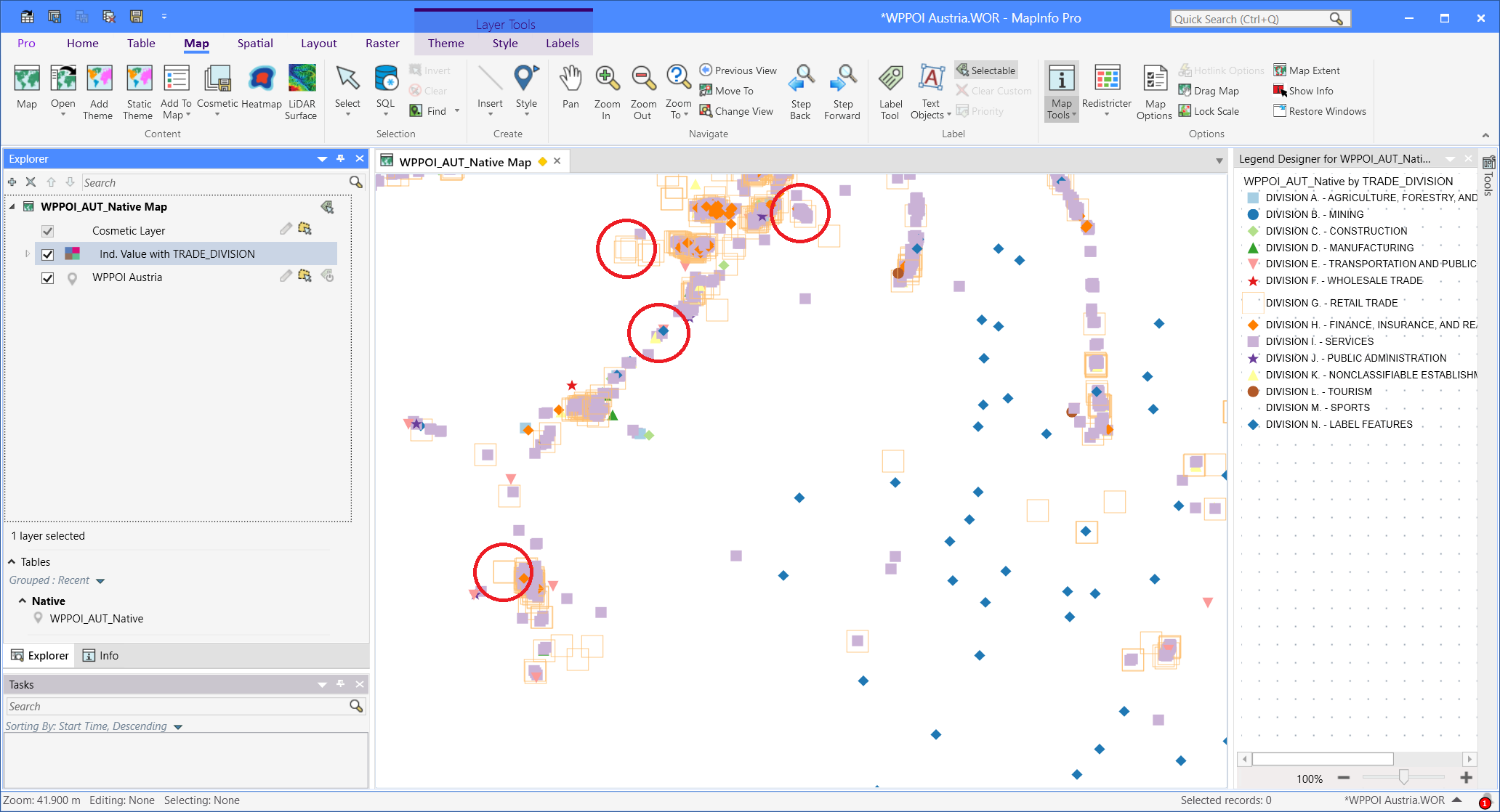Toggle the Selectable label option
The height and width of the screenshot is (812, 1500).
pyautogui.click(x=986, y=70)
